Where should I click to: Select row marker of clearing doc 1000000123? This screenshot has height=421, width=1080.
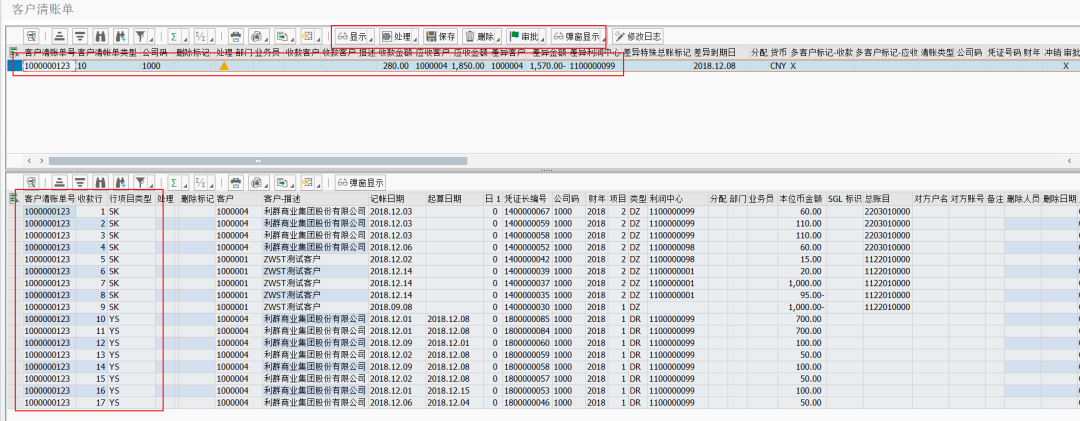(x=13, y=66)
